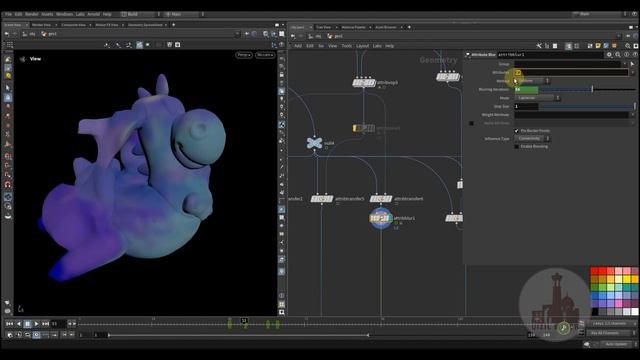Click the group selection arrow icon

pos(633,64)
